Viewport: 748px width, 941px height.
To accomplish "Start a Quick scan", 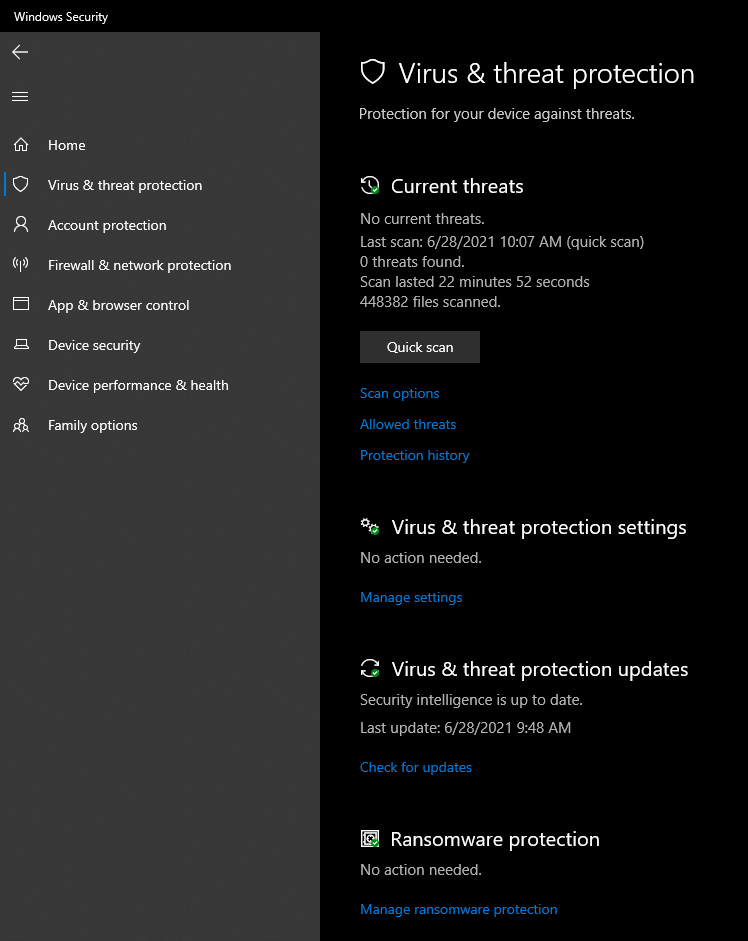I will pos(420,347).
